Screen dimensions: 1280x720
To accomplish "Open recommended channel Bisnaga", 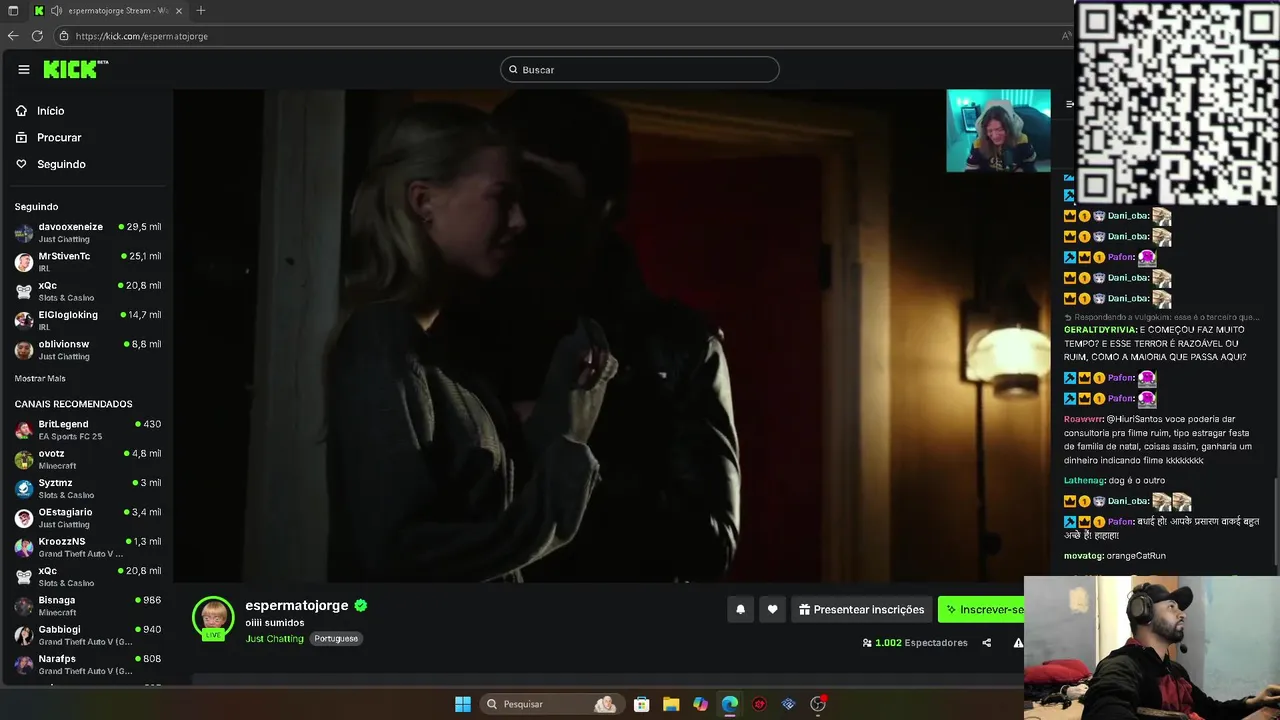I will [88, 606].
